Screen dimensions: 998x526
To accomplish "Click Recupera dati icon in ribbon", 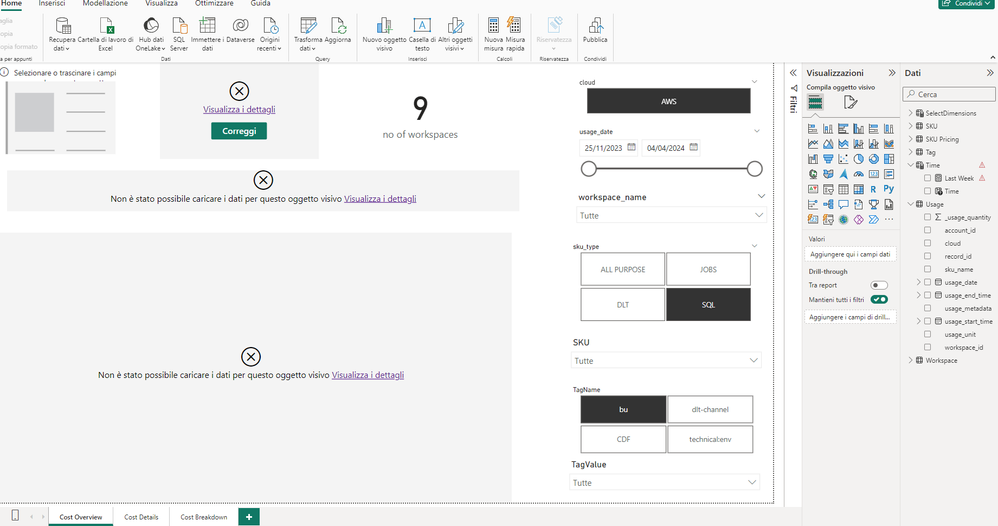I will pos(62,27).
